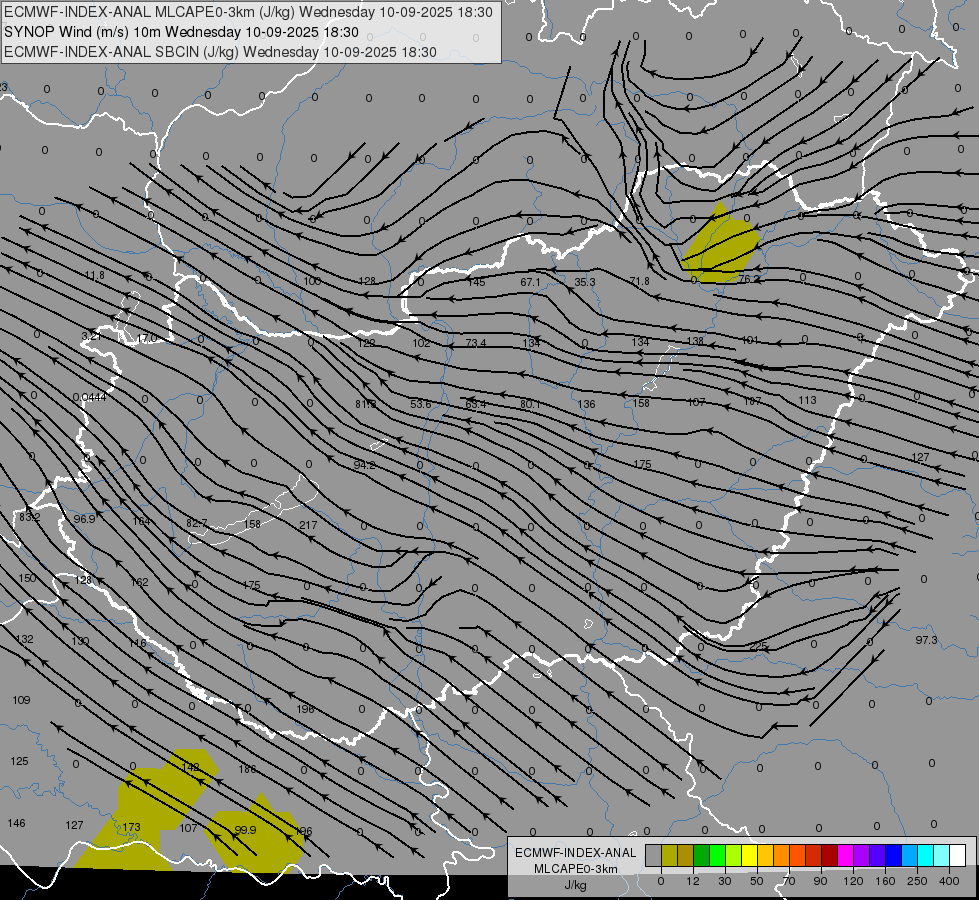This screenshot has height=900, width=979.
Task: Select the cyan swatch in the legend
Action: point(926,855)
